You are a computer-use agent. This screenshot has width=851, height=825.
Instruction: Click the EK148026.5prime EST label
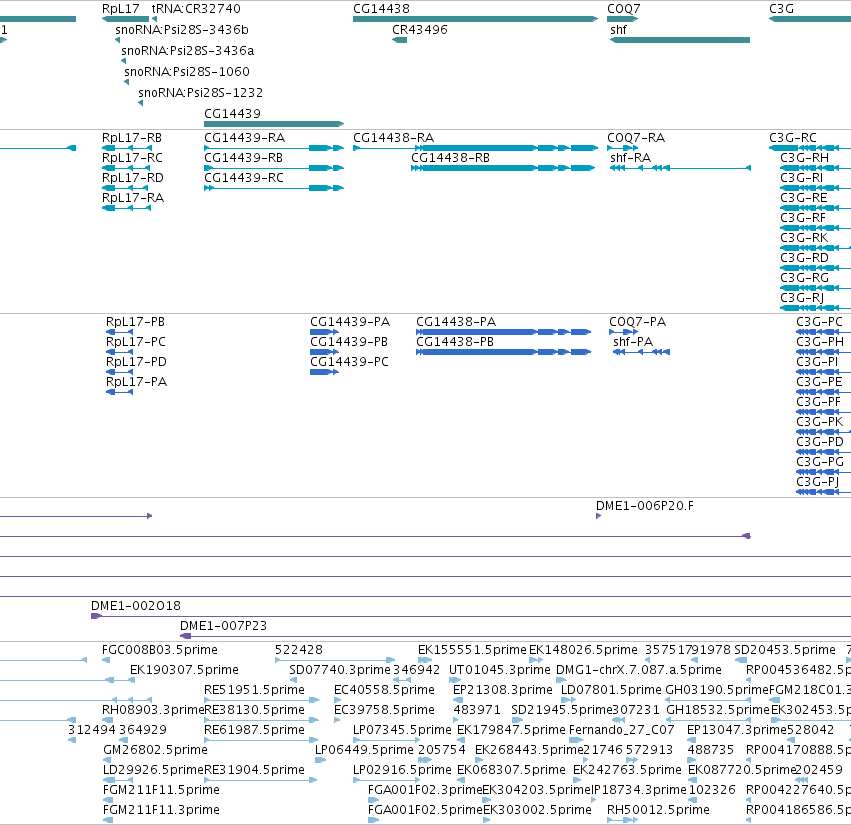click(583, 650)
